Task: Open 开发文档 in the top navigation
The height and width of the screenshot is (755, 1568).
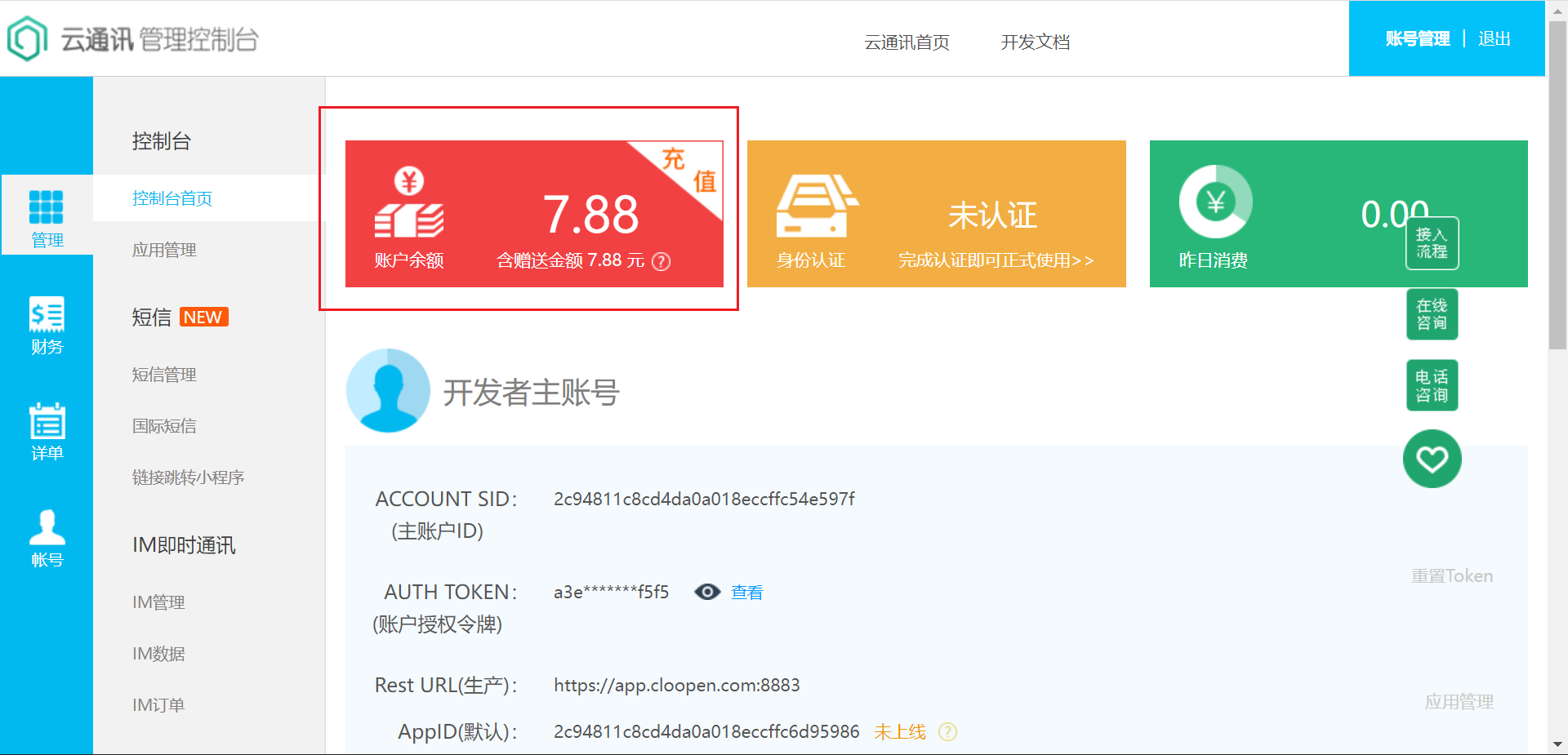Action: click(1036, 42)
